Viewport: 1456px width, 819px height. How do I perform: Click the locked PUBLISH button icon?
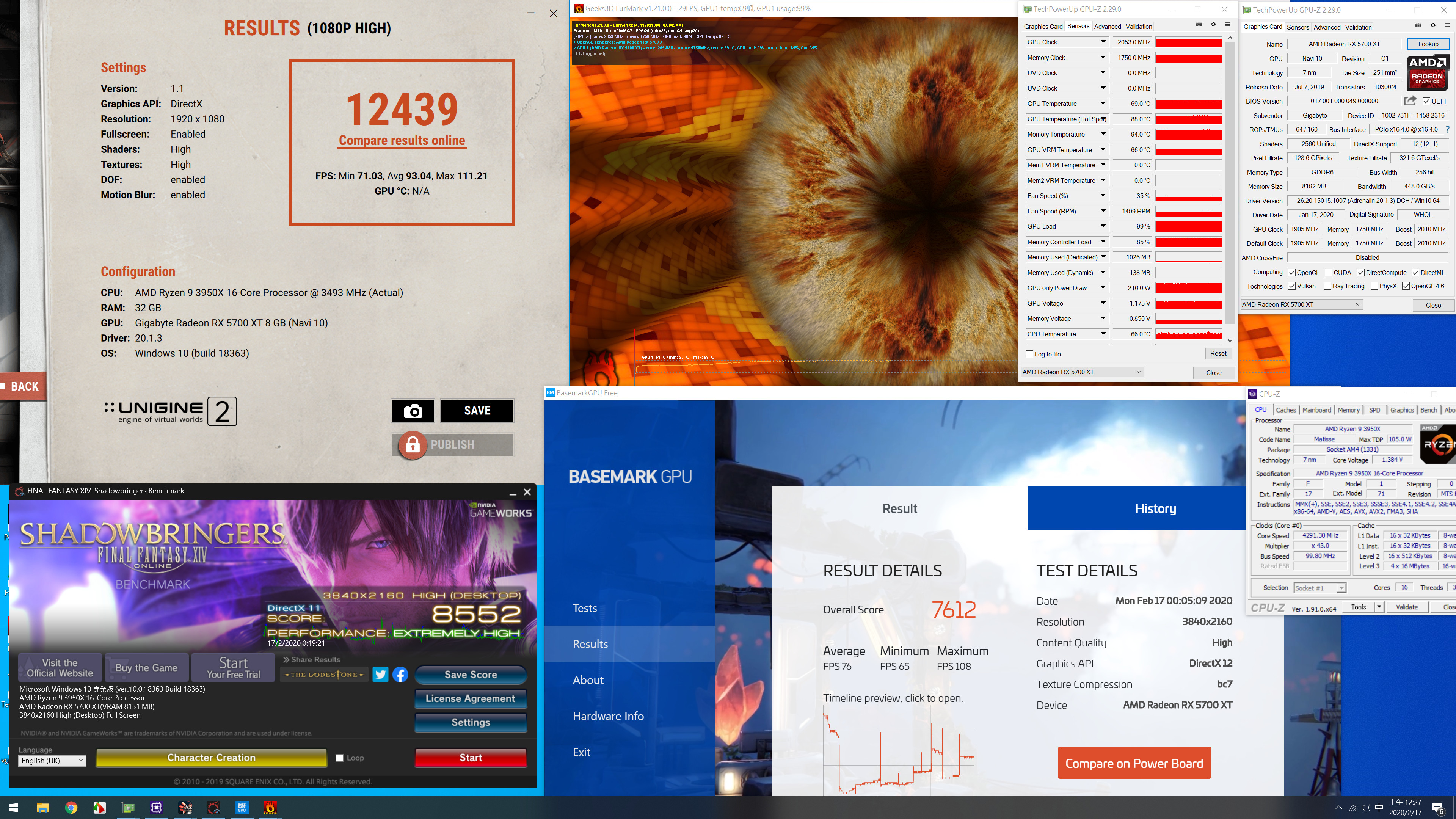413,445
